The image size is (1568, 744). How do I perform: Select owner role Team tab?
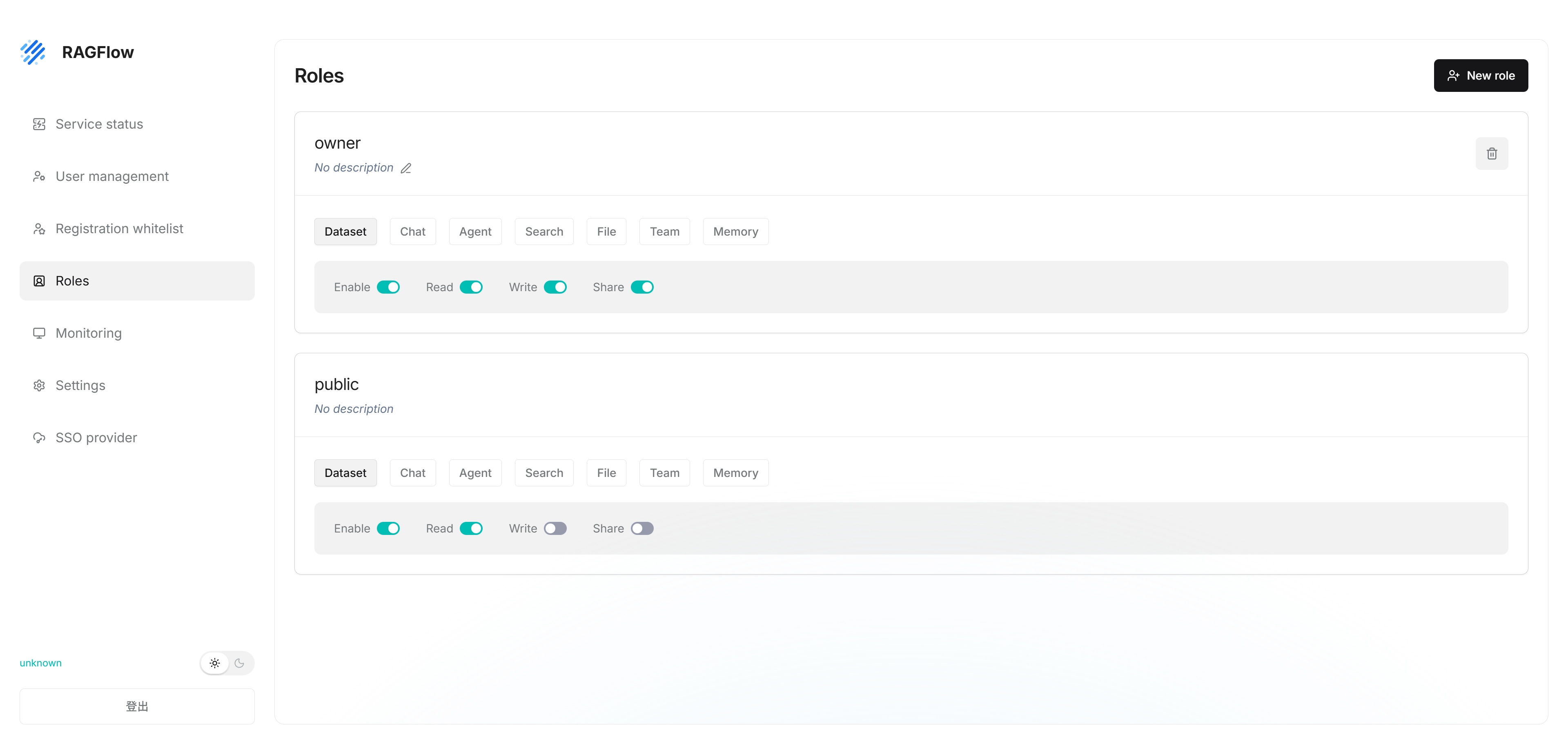click(665, 232)
